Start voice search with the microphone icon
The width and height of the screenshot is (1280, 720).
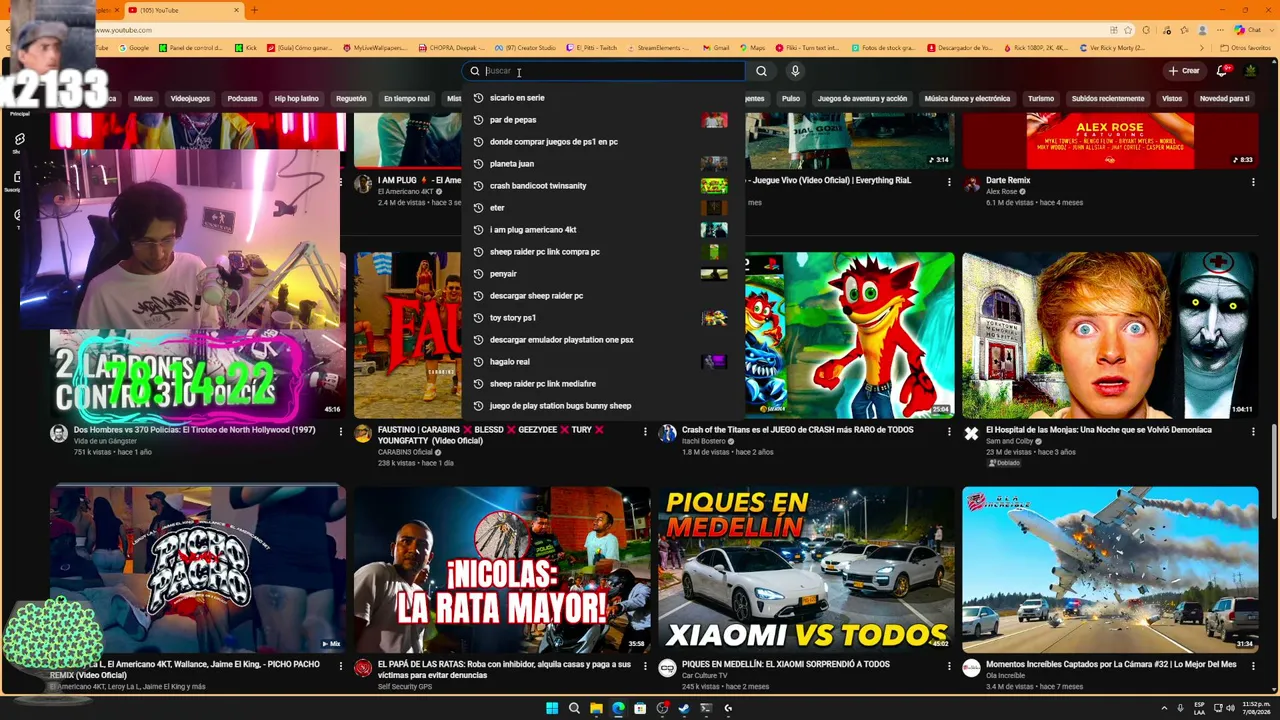click(x=795, y=71)
